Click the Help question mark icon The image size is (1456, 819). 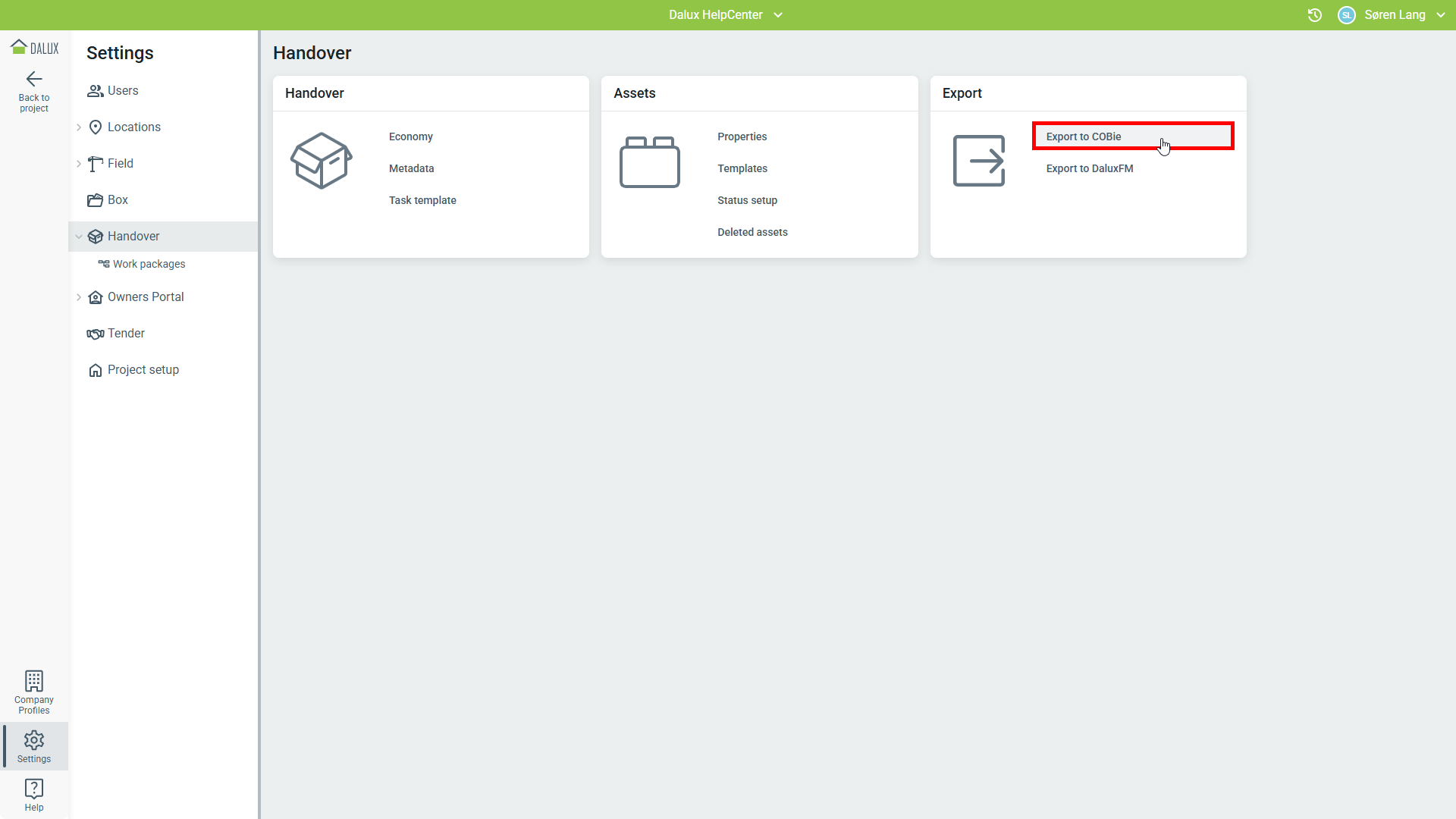point(34,788)
